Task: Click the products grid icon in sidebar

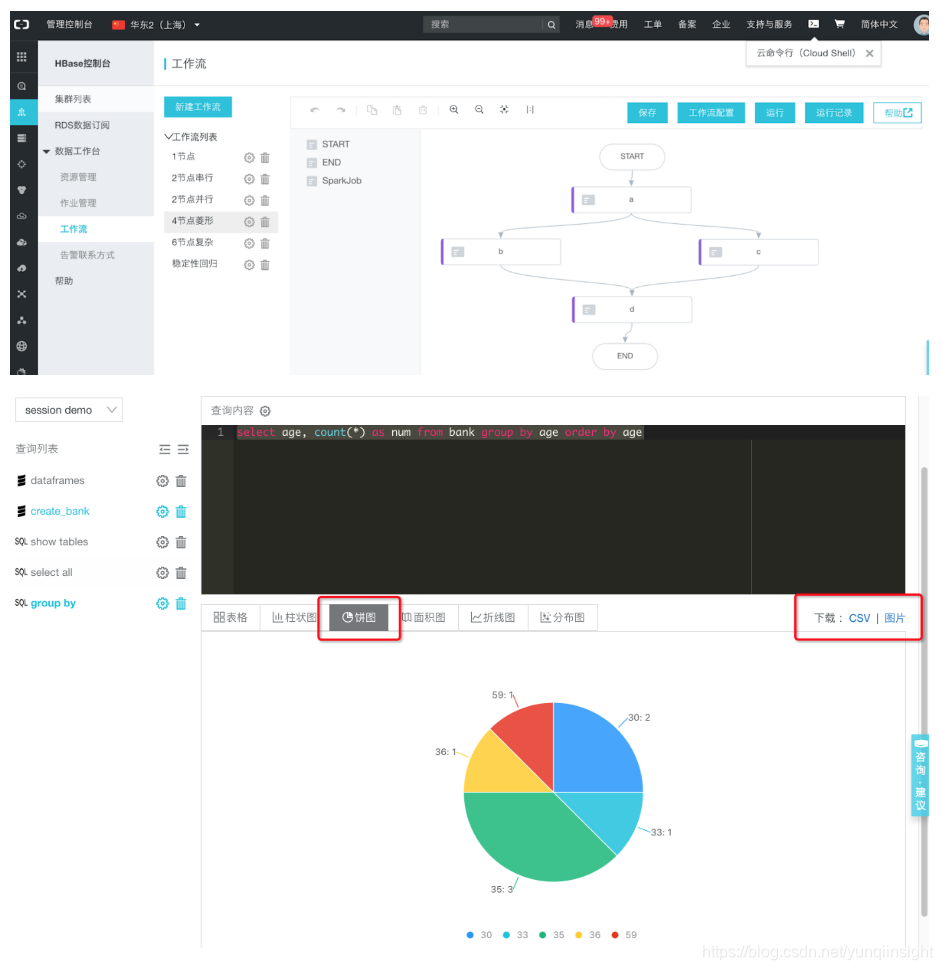Action: [x=22, y=57]
